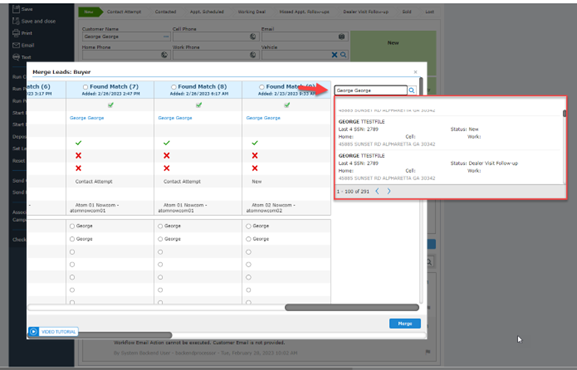The height and width of the screenshot is (370, 577).
Task: Click the Cell Phone dial icon
Action: click(x=253, y=36)
